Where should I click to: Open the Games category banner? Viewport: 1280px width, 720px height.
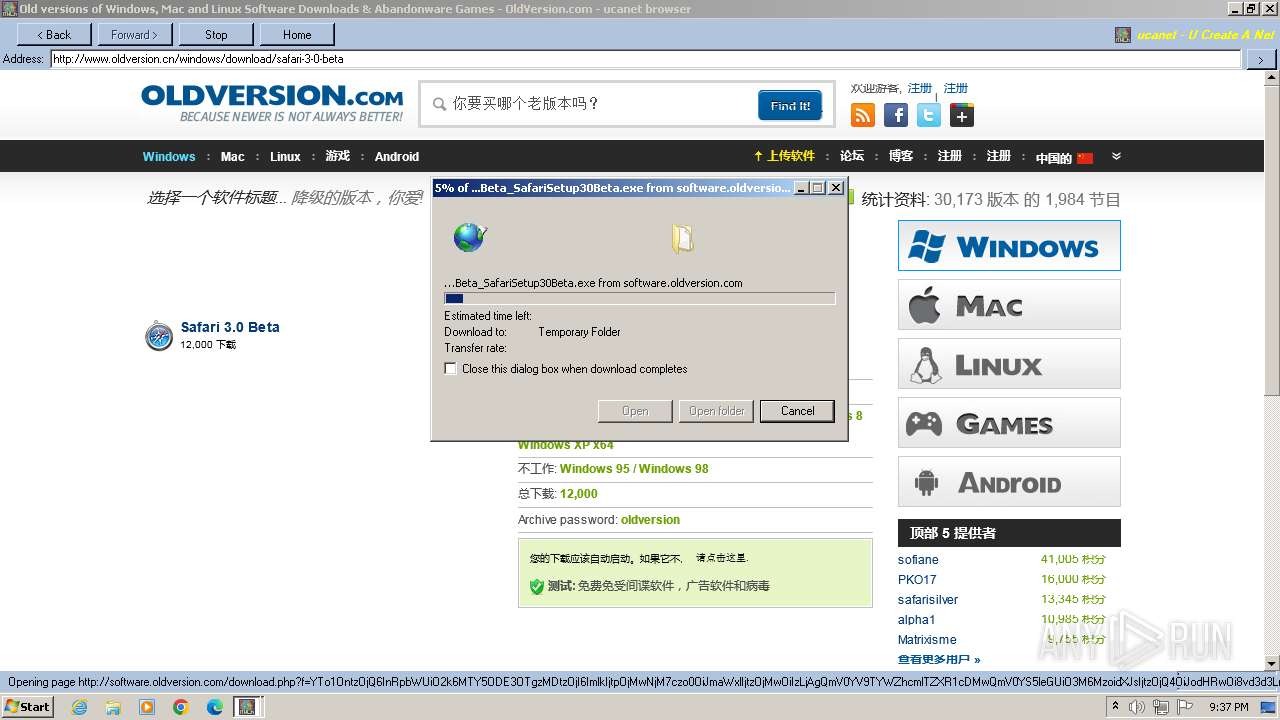pos(1009,423)
